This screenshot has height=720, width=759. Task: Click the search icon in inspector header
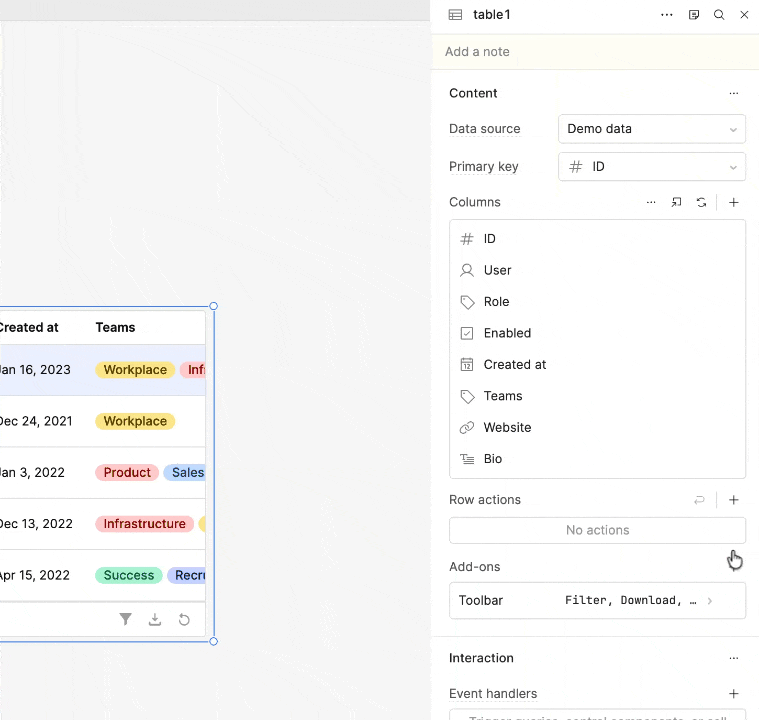(719, 15)
